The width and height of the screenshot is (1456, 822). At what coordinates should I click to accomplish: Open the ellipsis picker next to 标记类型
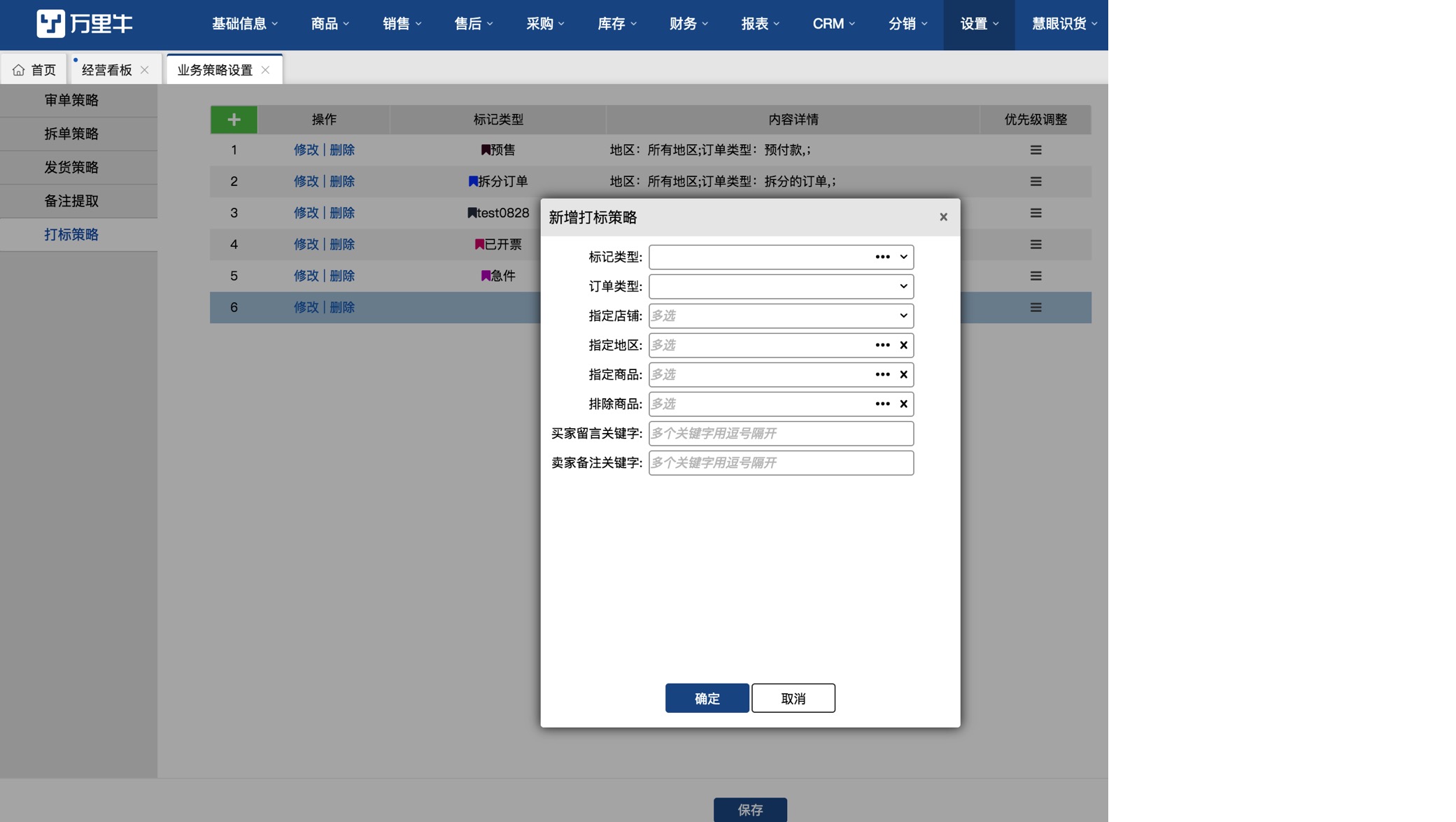click(x=882, y=257)
